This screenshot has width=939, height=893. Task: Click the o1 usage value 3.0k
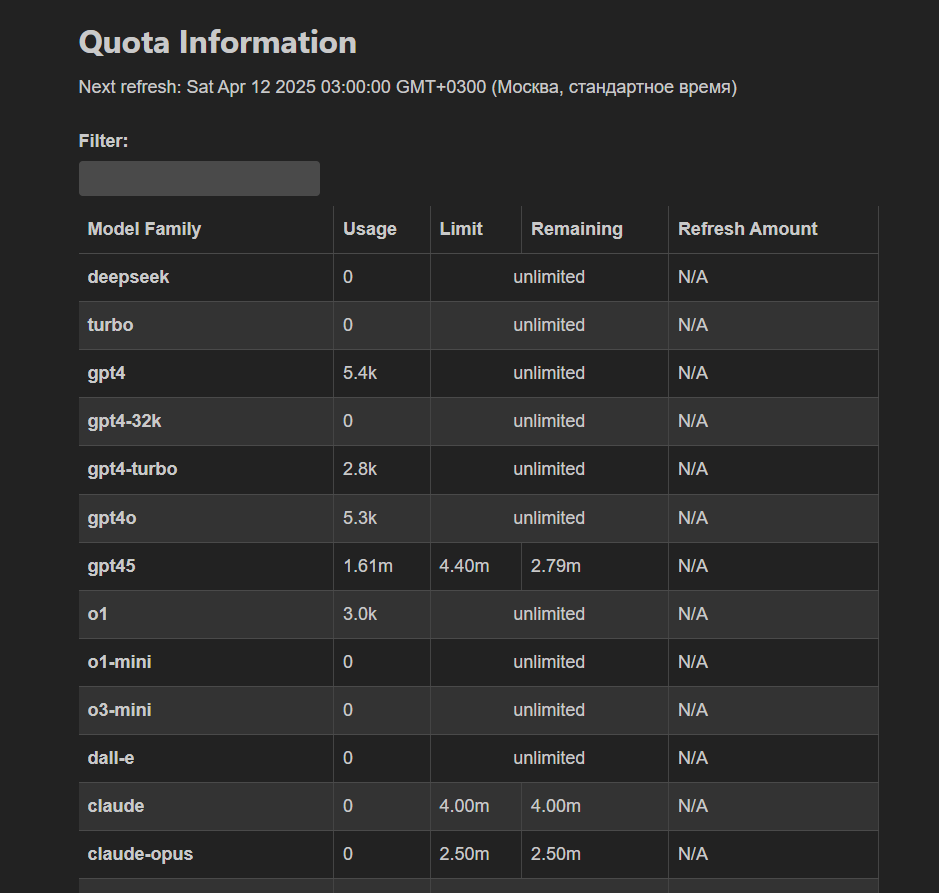click(360, 614)
